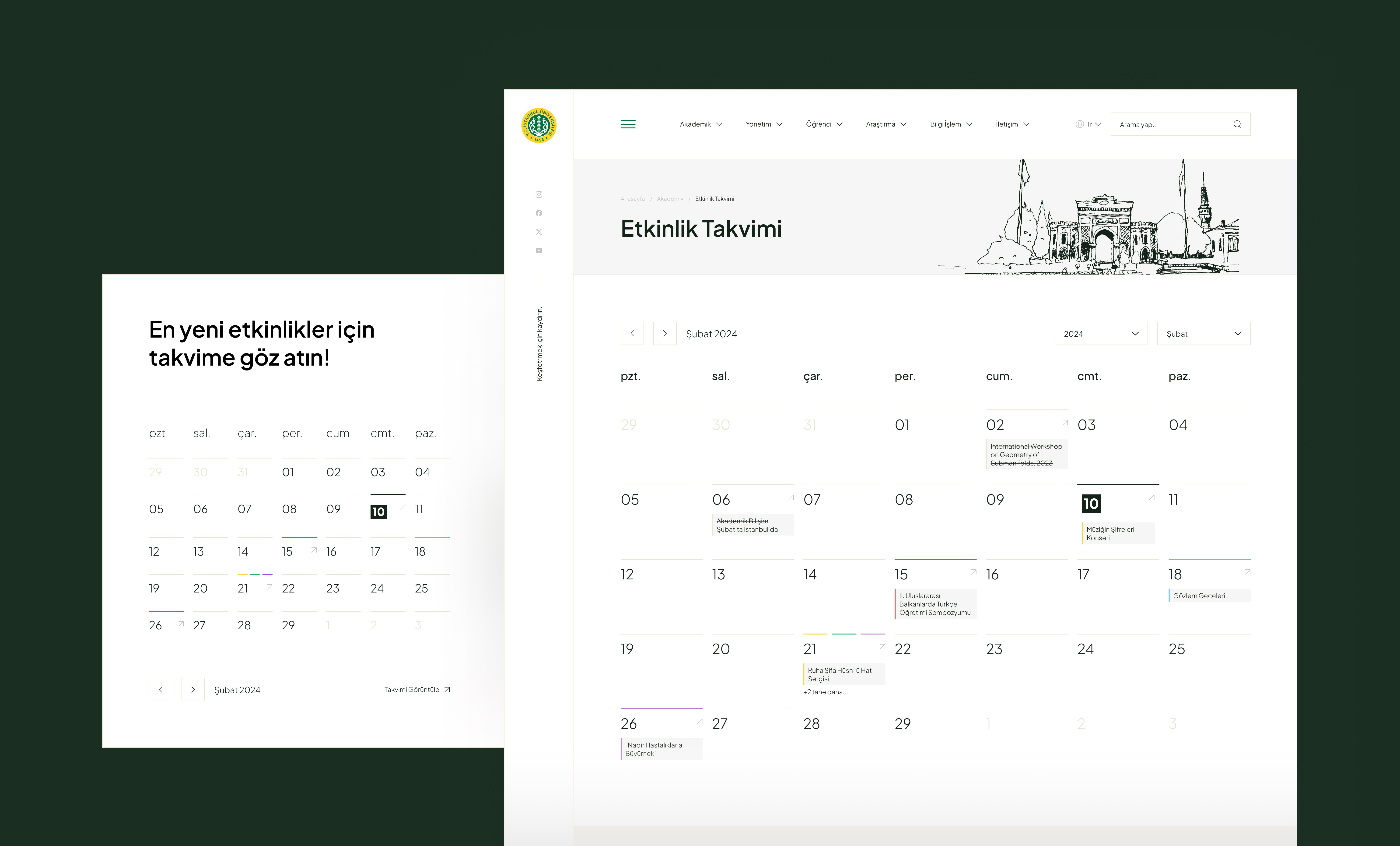This screenshot has height=846, width=1400.
Task: Expand the İletişim menu
Action: click(1012, 124)
